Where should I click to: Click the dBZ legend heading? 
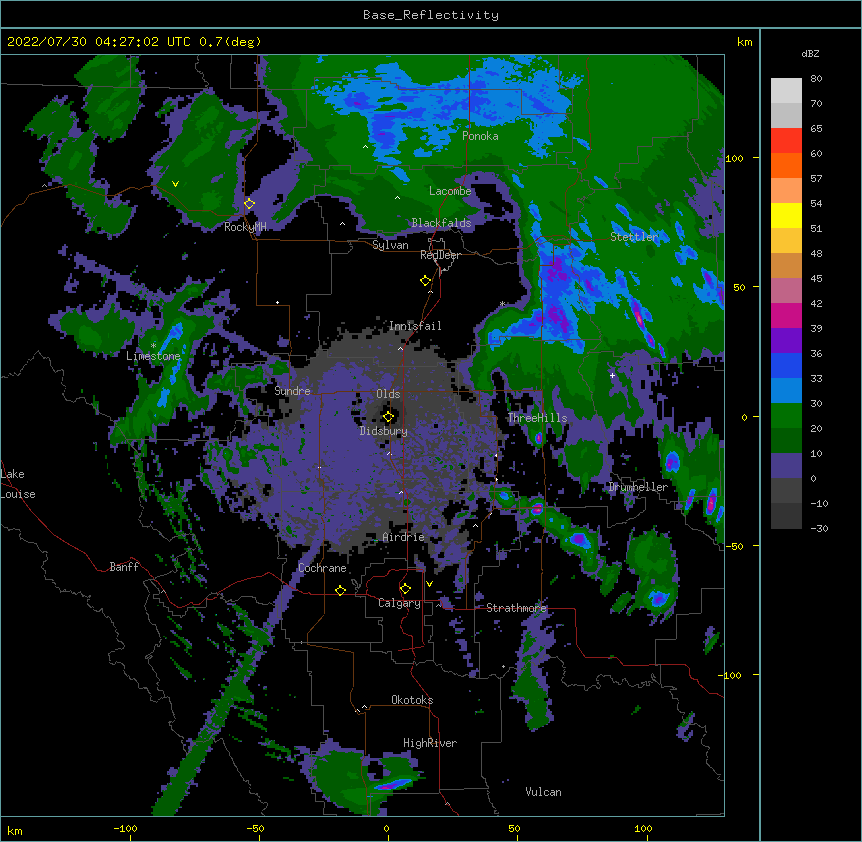click(810, 54)
